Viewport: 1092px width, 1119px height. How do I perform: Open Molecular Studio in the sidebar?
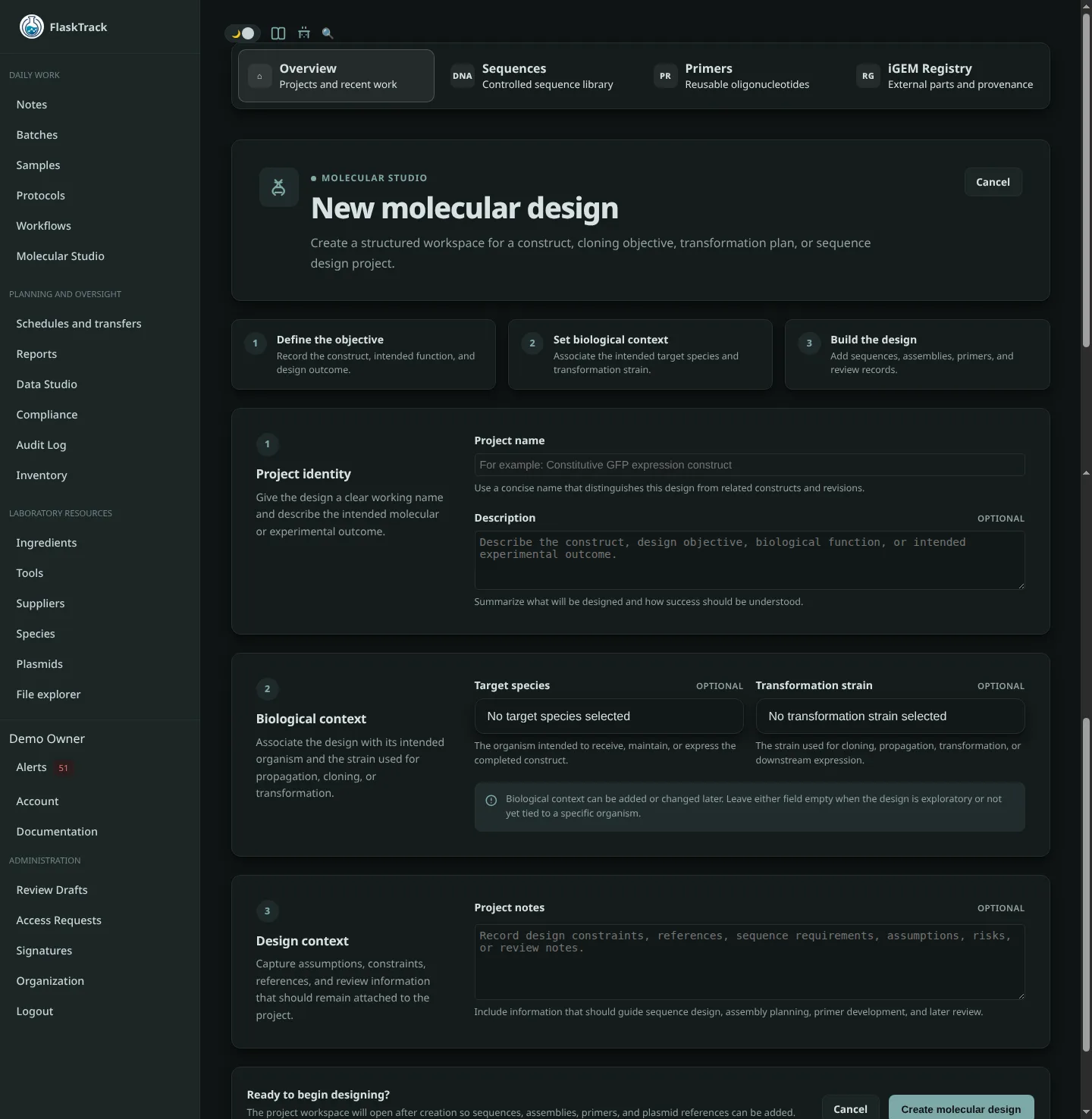point(61,256)
